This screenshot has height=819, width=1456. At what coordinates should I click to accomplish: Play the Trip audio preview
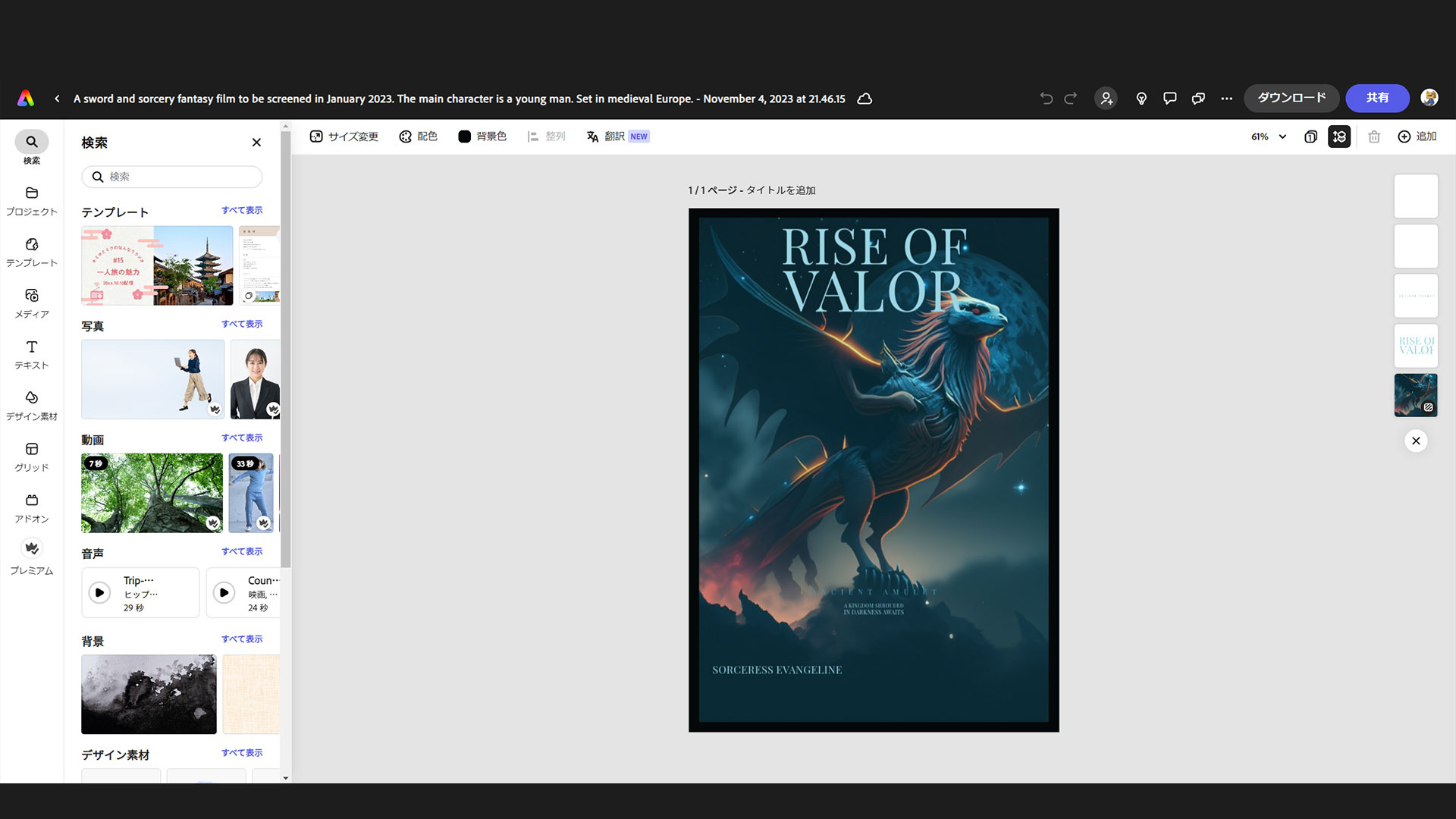point(99,592)
